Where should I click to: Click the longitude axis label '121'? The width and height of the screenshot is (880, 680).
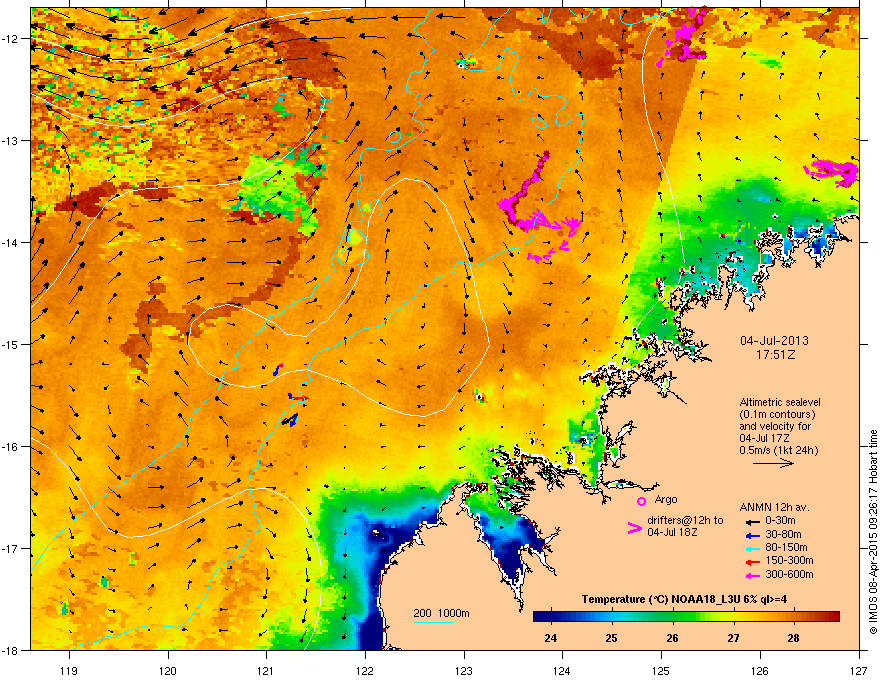[x=266, y=671]
